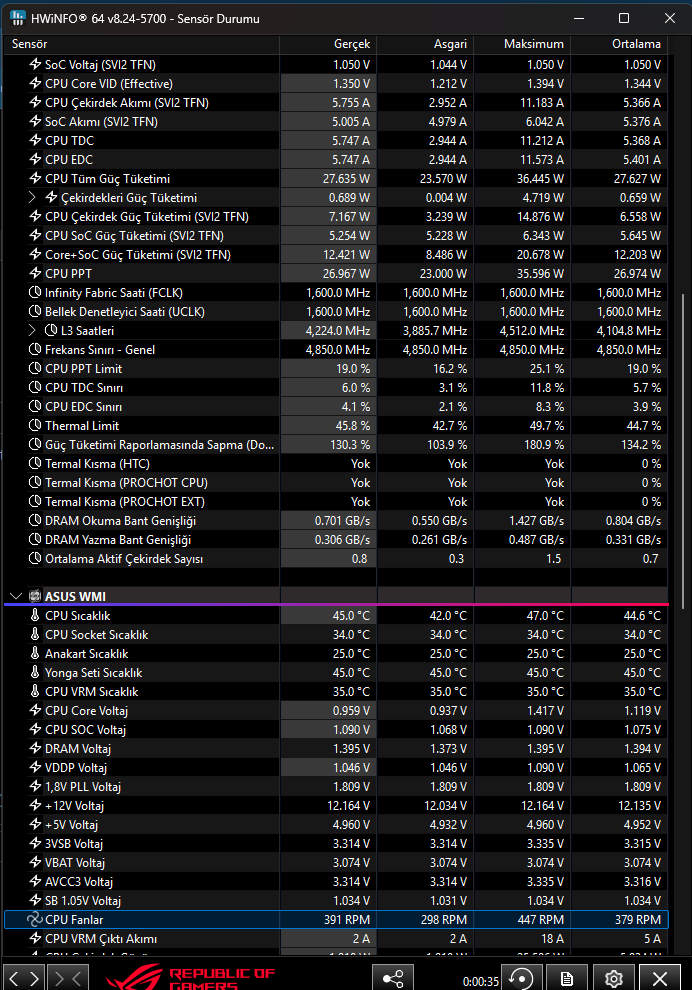Viewport: 692px width, 990px height.
Task: Expand Çekirdekleri Güç Tüketimi row
Action: (x=32, y=198)
